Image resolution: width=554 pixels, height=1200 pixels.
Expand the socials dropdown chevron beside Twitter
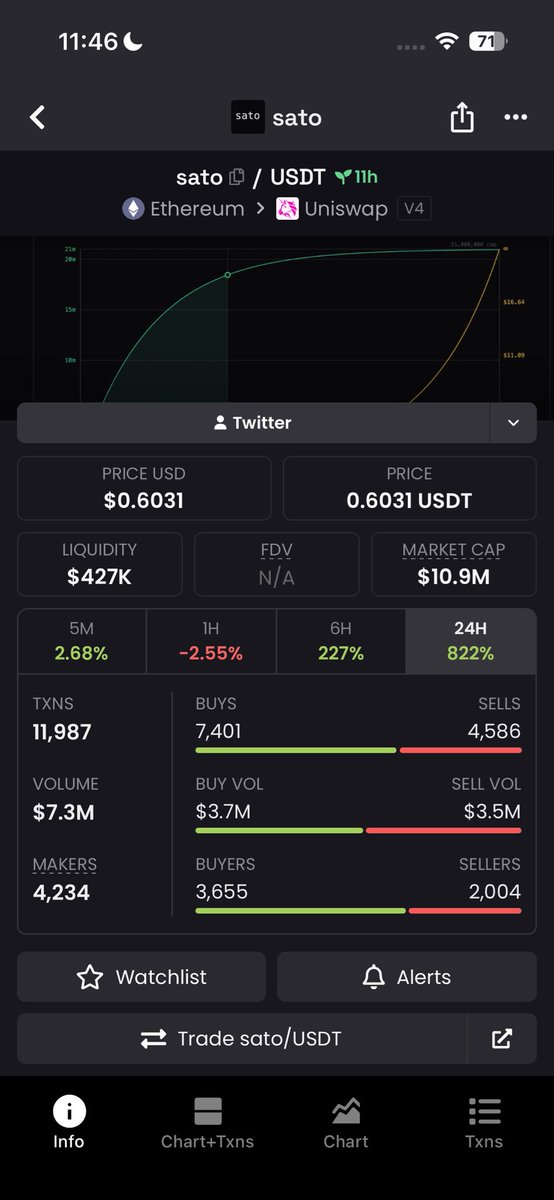[513, 423]
